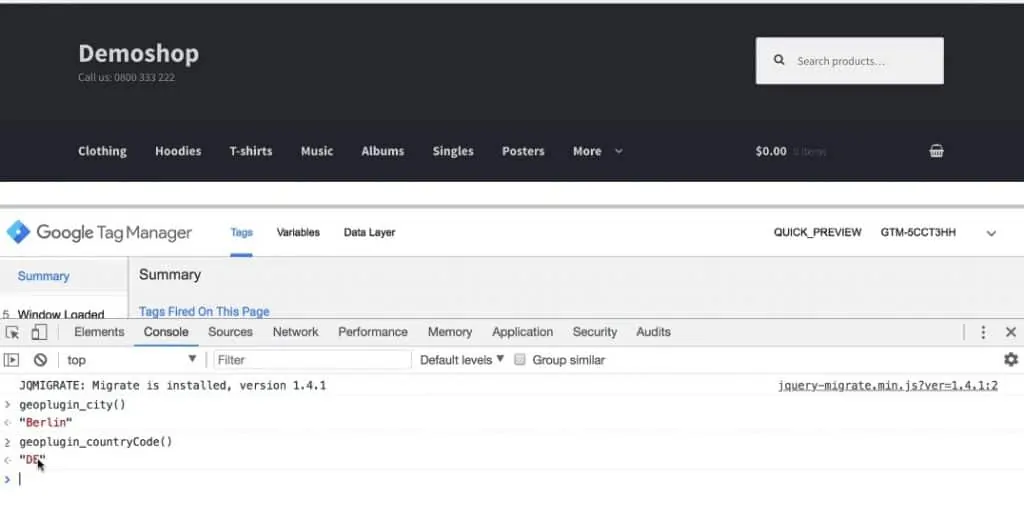
Task: Open the top context dropdown
Action: [131, 360]
